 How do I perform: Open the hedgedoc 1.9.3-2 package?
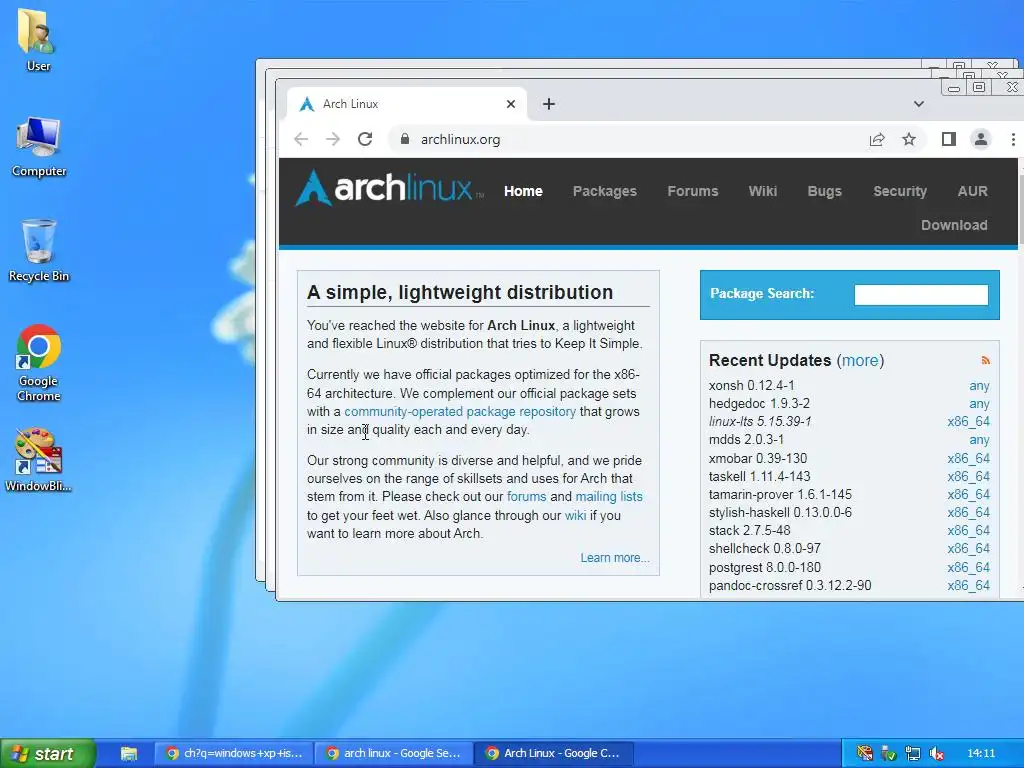760,404
